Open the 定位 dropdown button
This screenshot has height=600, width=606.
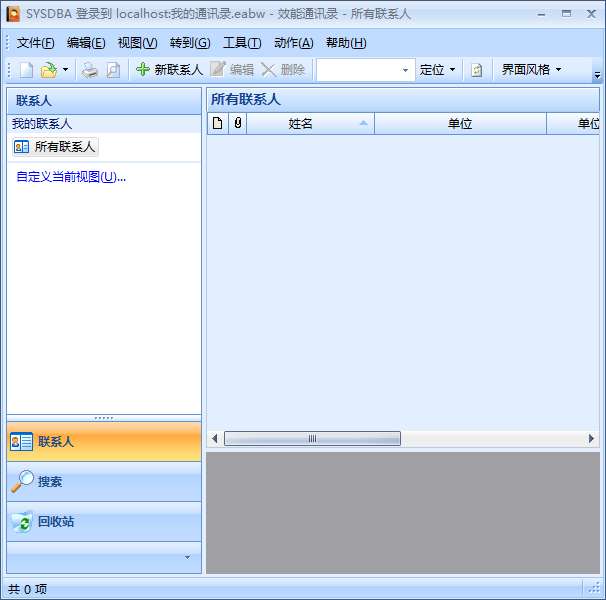[x=437, y=70]
